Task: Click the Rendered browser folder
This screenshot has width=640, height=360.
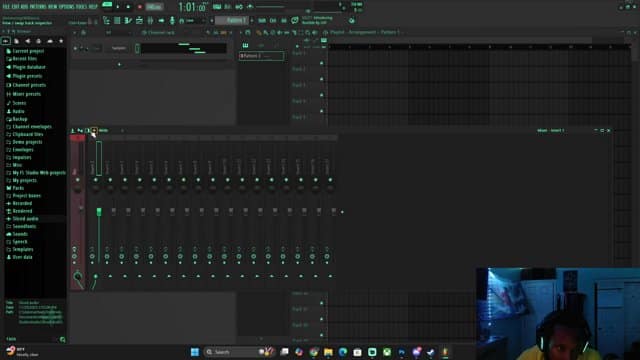Action: 19,211
